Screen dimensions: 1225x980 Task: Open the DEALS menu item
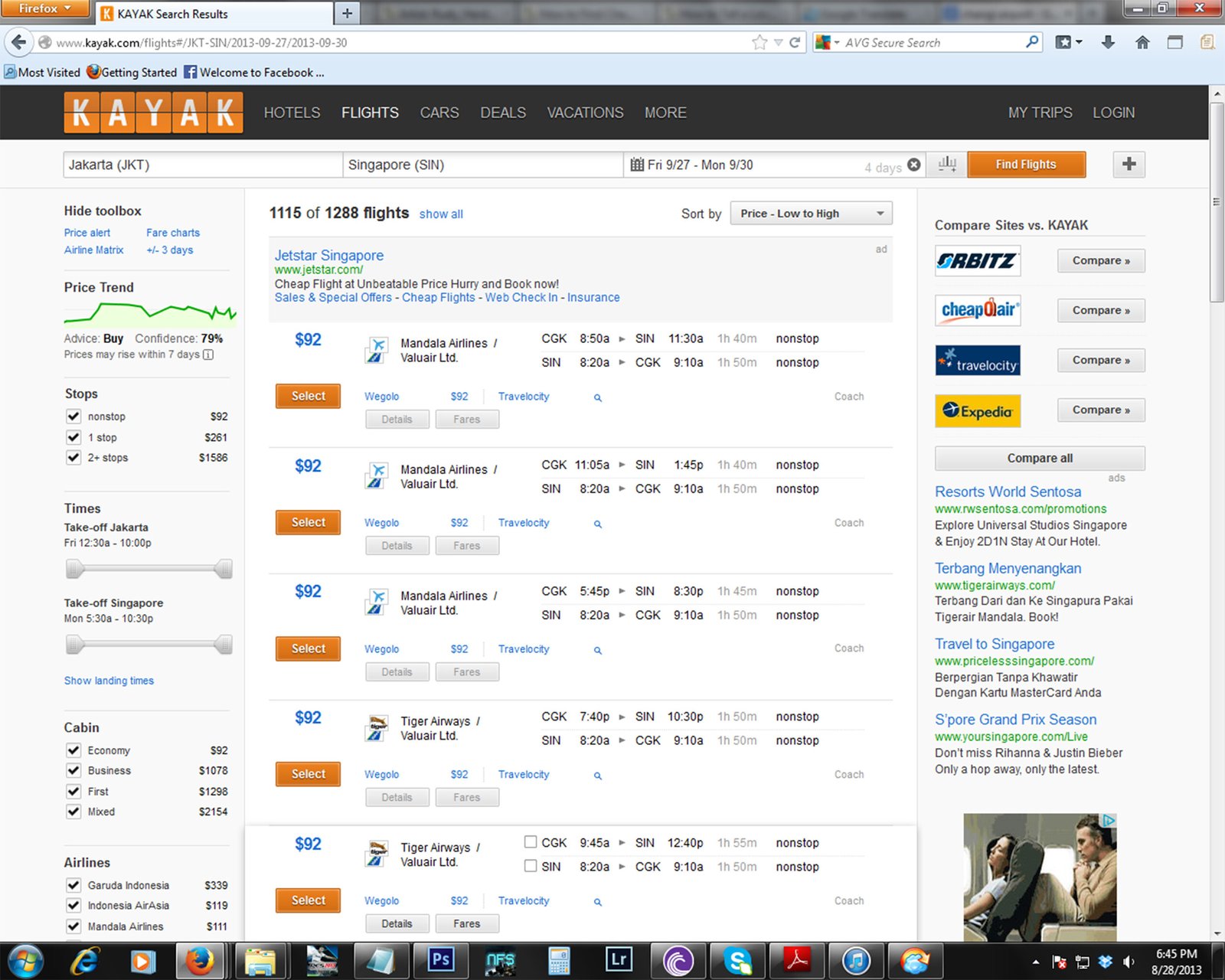point(502,113)
